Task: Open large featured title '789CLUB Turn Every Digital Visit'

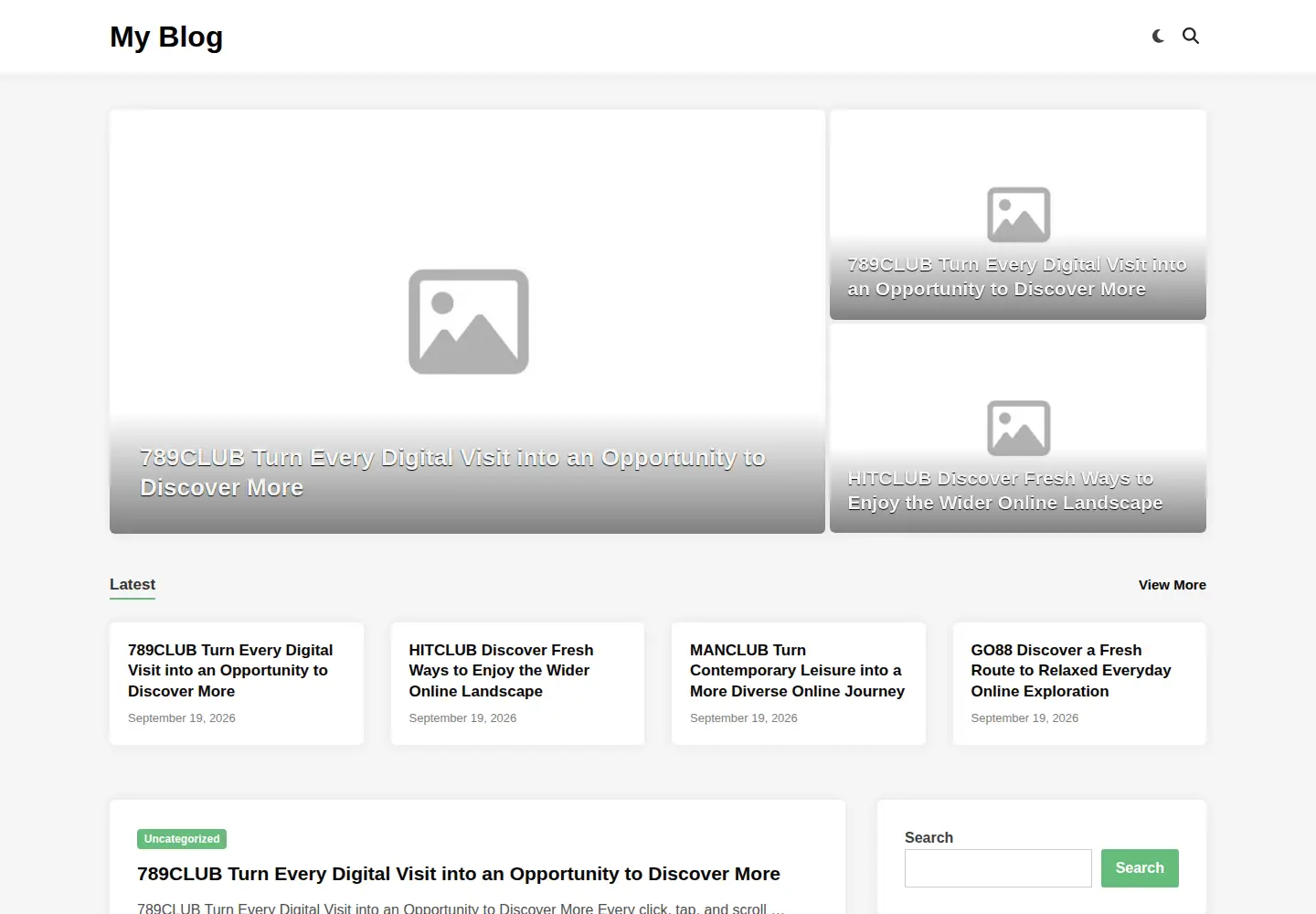Action: coord(452,473)
